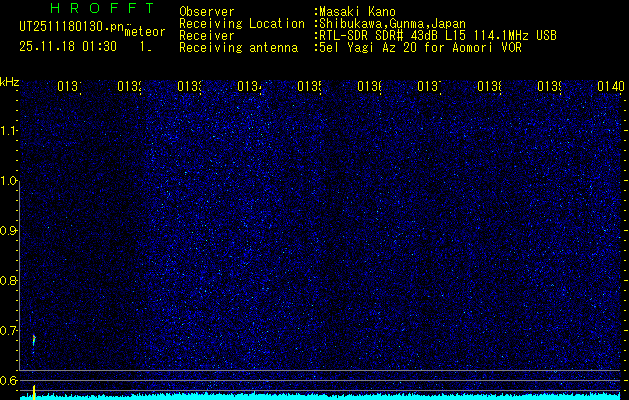Click location Shibukawa,Gunma,Japan
This screenshot has height=400, width=629.
(392, 24)
